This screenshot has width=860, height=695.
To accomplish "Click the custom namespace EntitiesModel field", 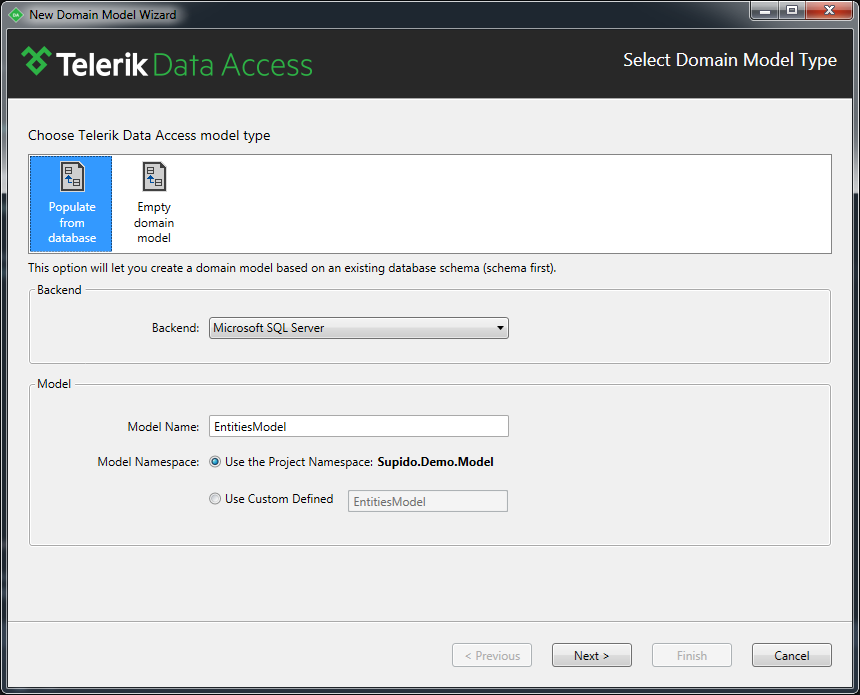I will [x=428, y=501].
